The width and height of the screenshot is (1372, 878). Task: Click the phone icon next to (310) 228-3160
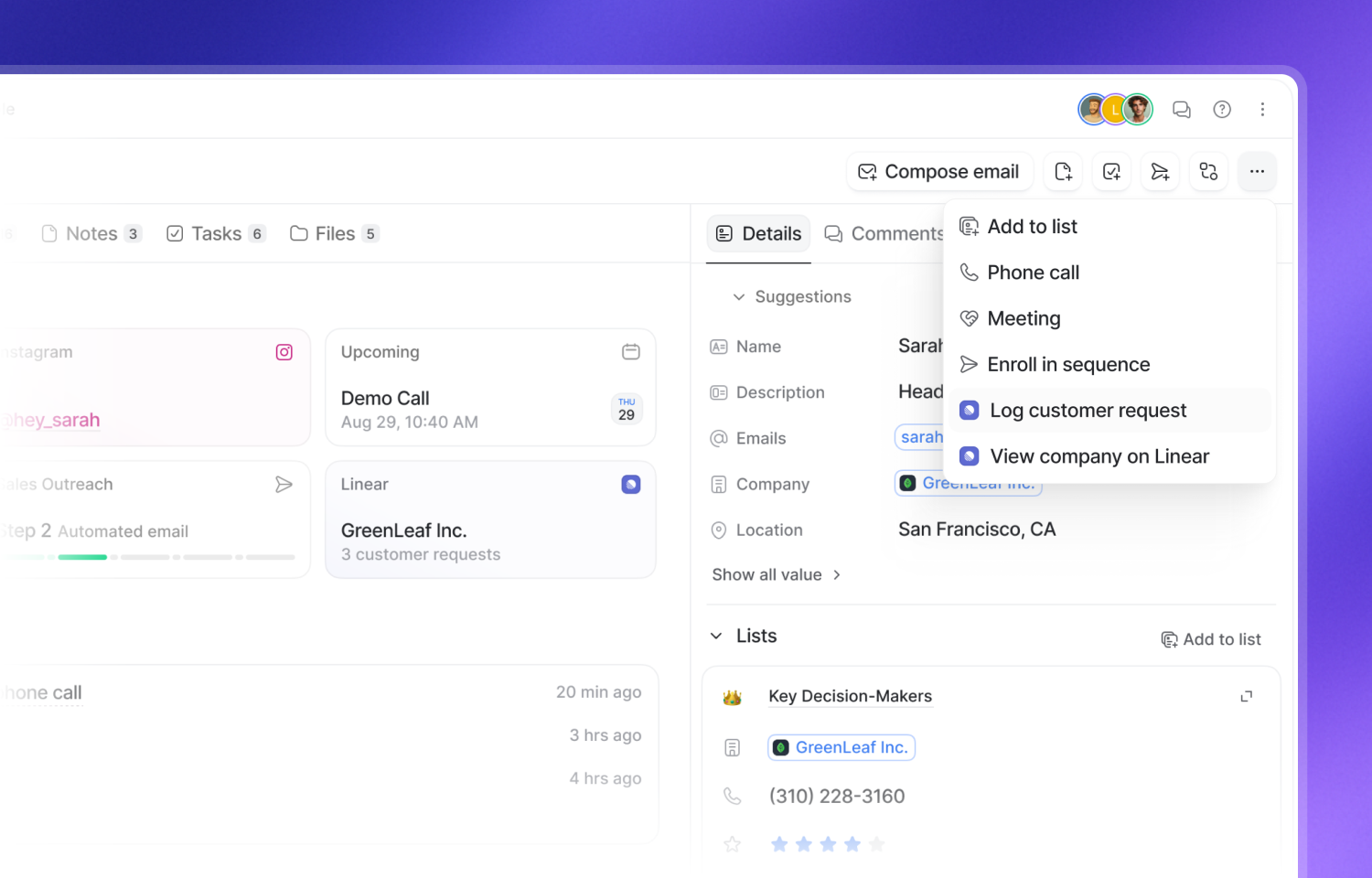coord(733,796)
